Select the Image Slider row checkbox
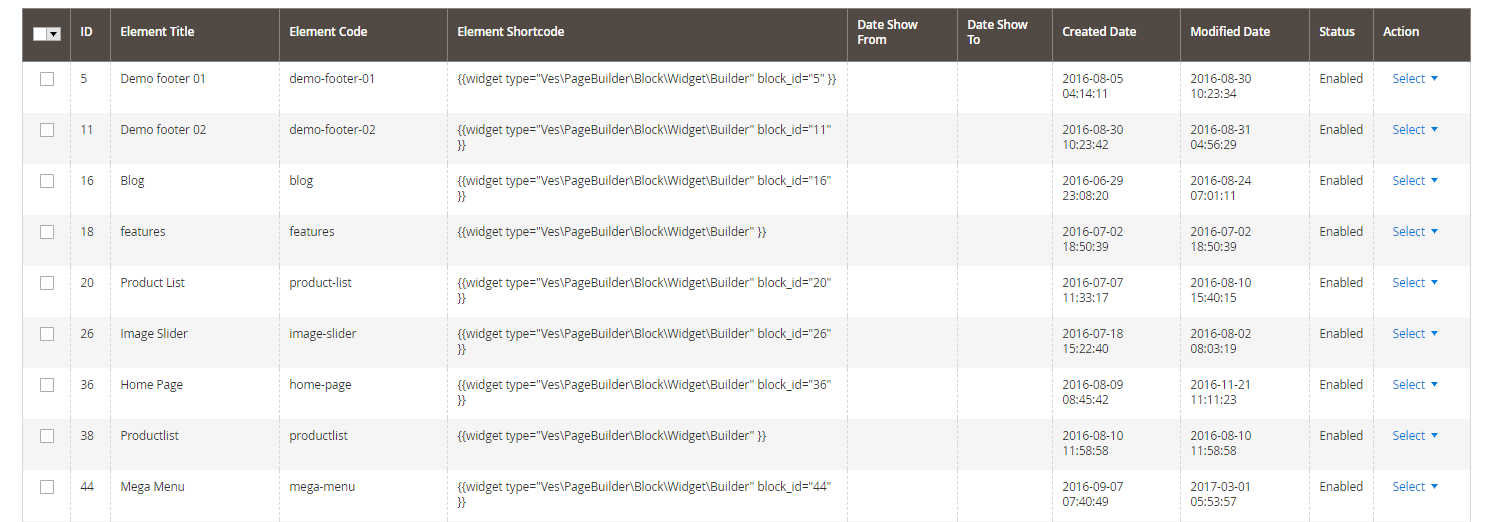Viewport: 1495px width, 522px height. click(47, 334)
